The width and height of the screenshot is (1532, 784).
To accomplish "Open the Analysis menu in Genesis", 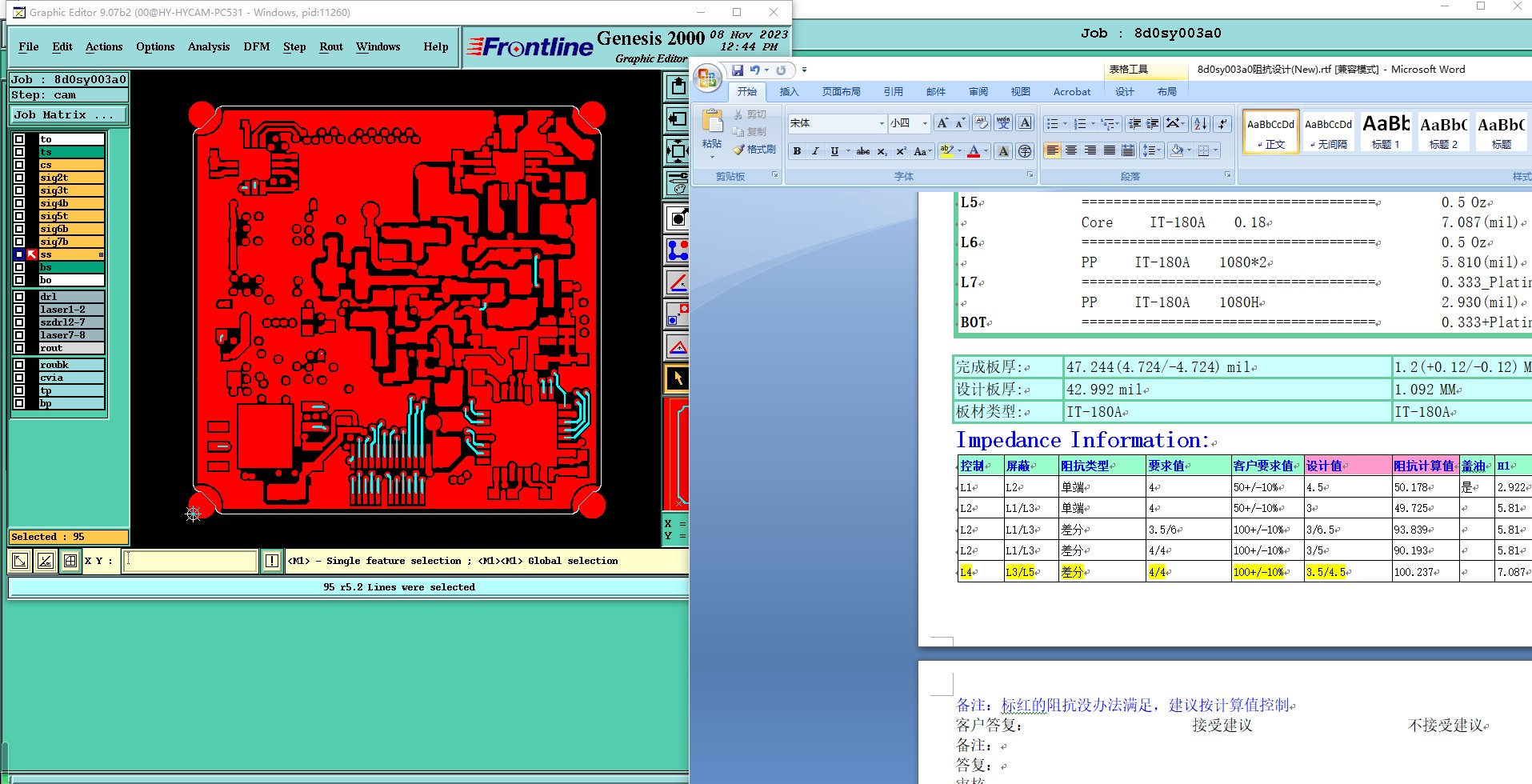I will point(209,46).
